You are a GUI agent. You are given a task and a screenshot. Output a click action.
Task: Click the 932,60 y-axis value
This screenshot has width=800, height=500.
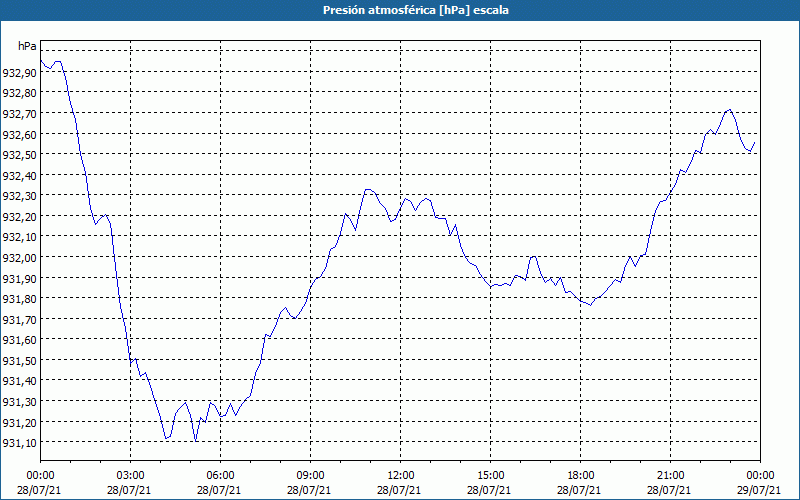[x=19, y=135]
